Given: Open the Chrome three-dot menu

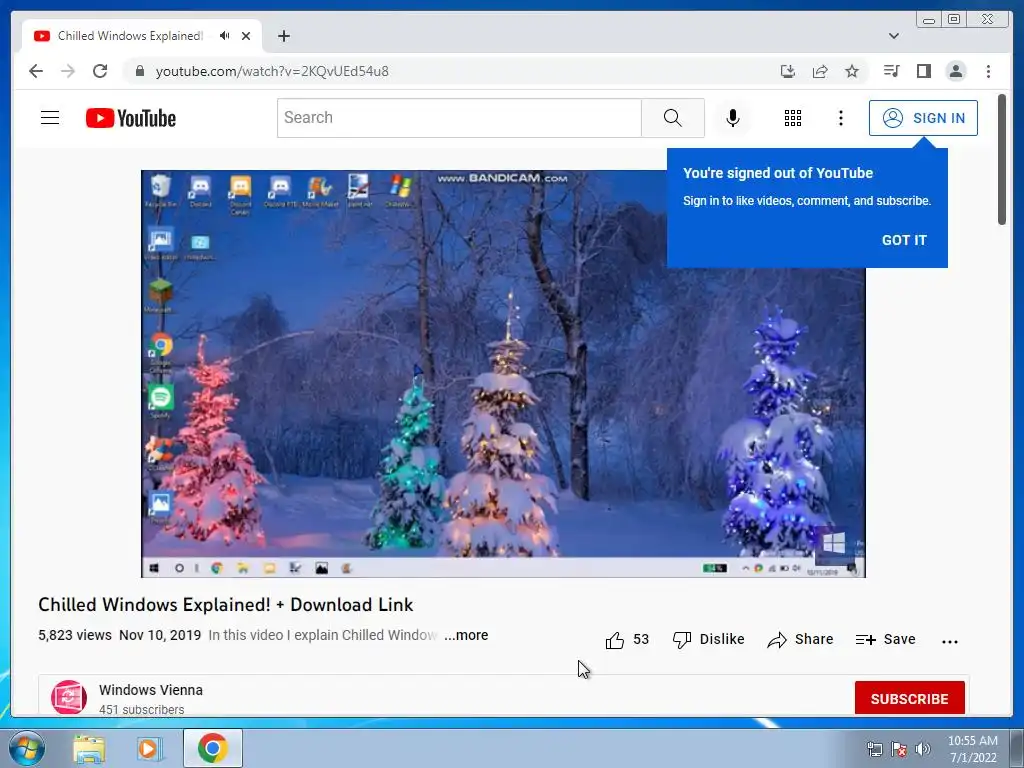Looking at the screenshot, I should point(989,71).
